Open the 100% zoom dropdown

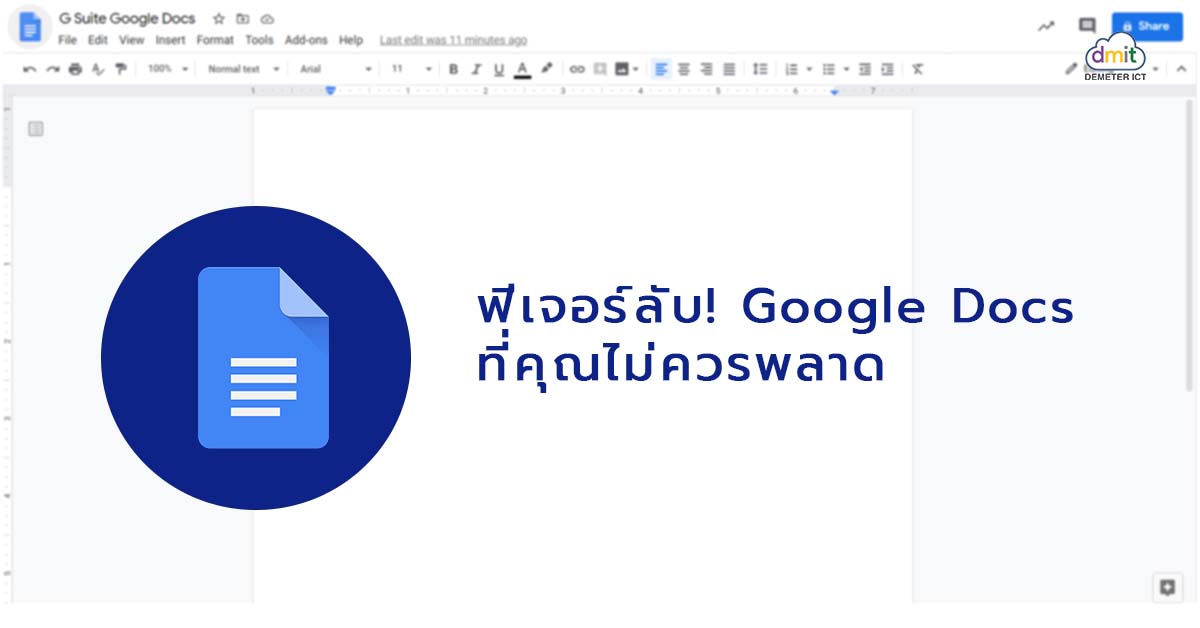click(x=168, y=69)
